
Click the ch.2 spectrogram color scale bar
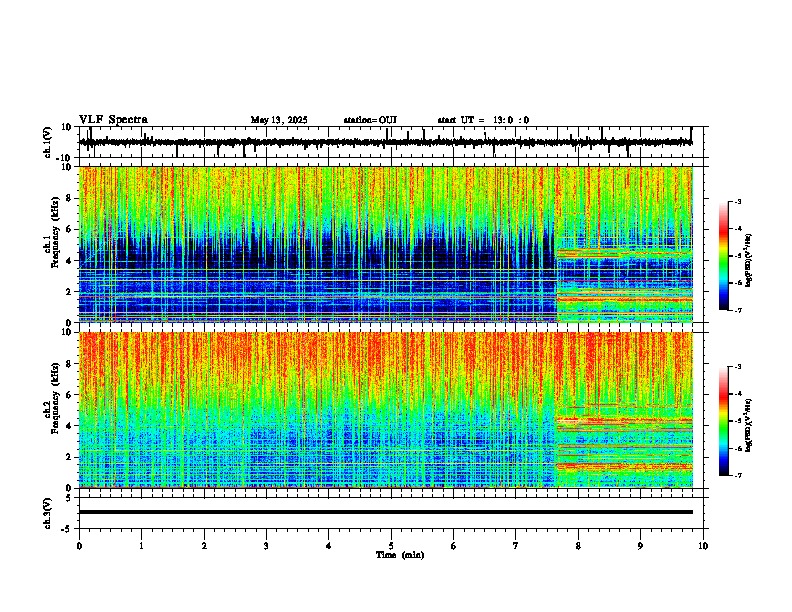click(724, 421)
